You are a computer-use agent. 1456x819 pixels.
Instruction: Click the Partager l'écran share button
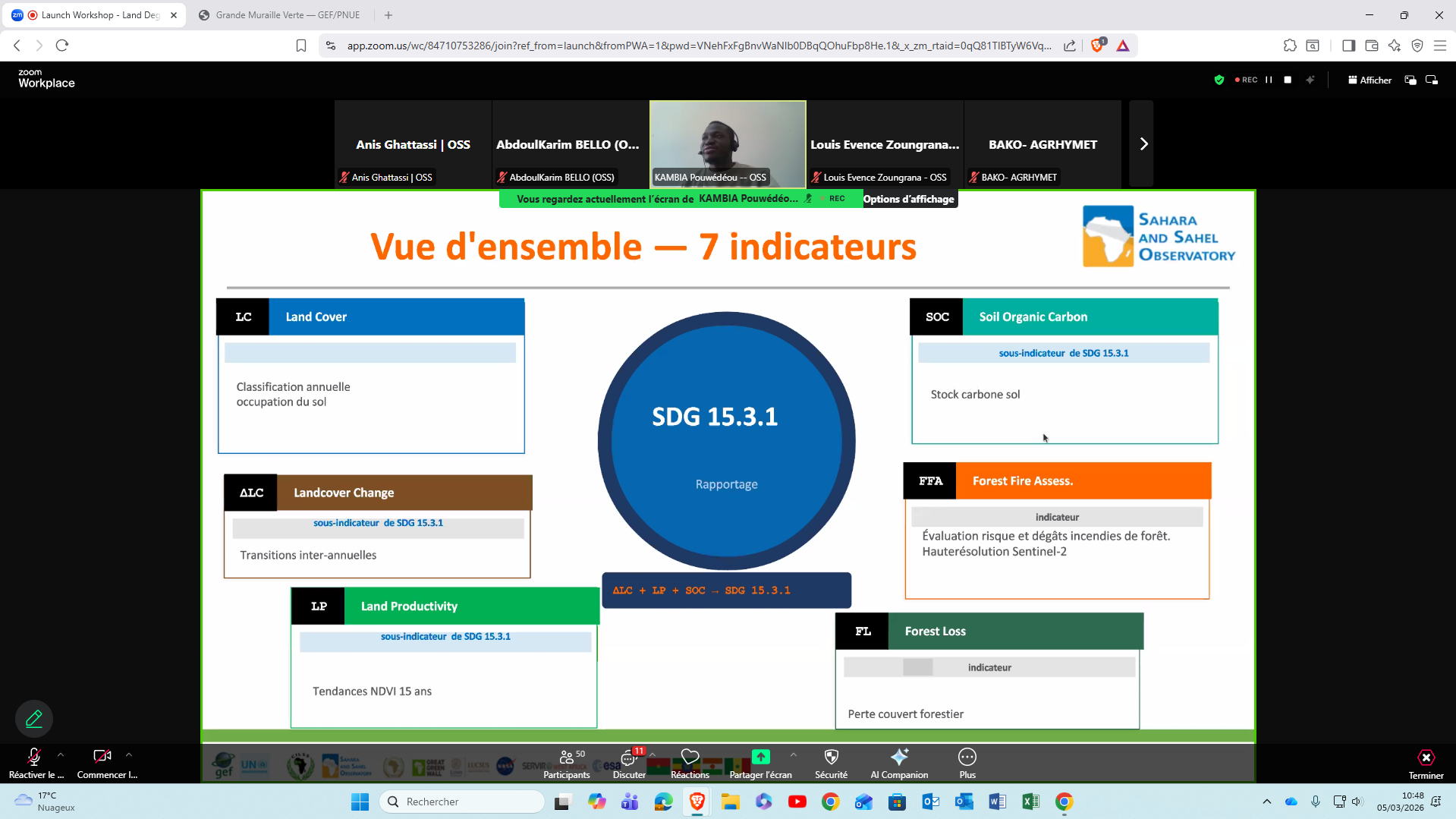tap(760, 763)
